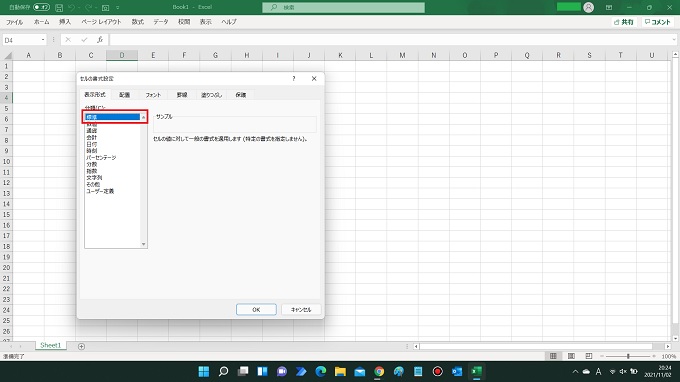Viewport: 680px width, 382px height.
Task: Select 会計 in the category list
Action: point(92,137)
